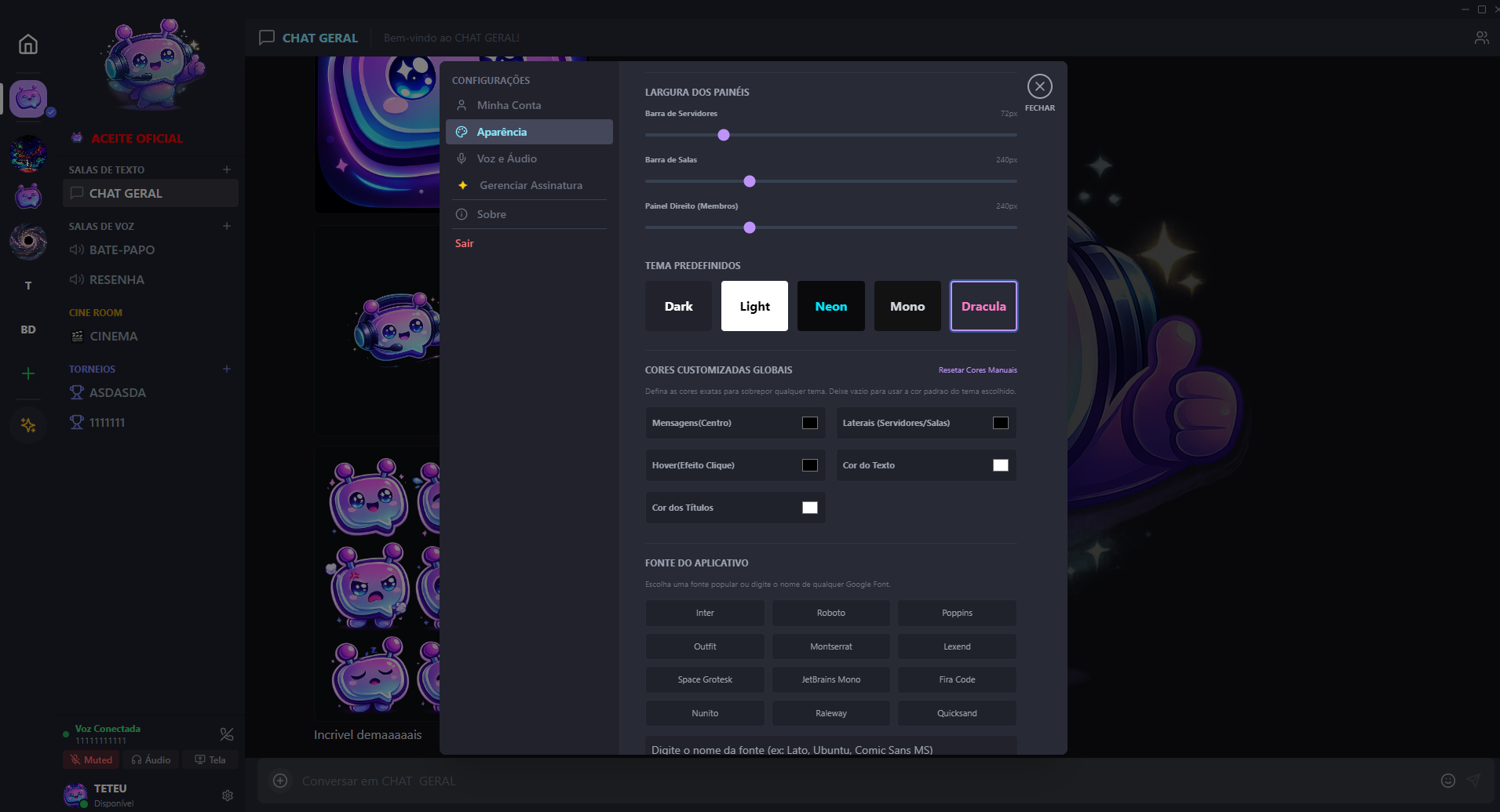This screenshot has height=812, width=1500.
Task: Click the add server plus icon
Action: pyautogui.click(x=28, y=373)
